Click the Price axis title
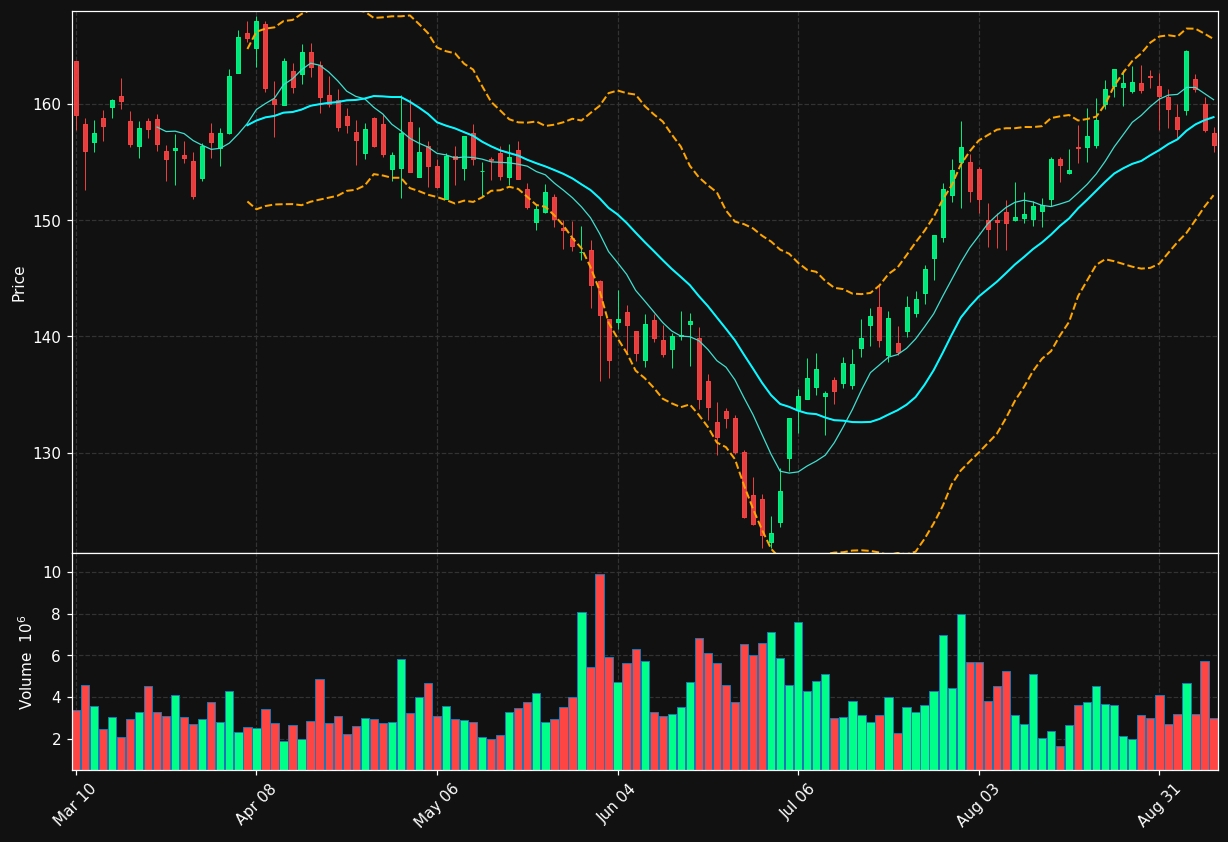1228x842 pixels. pyautogui.click(x=19, y=283)
